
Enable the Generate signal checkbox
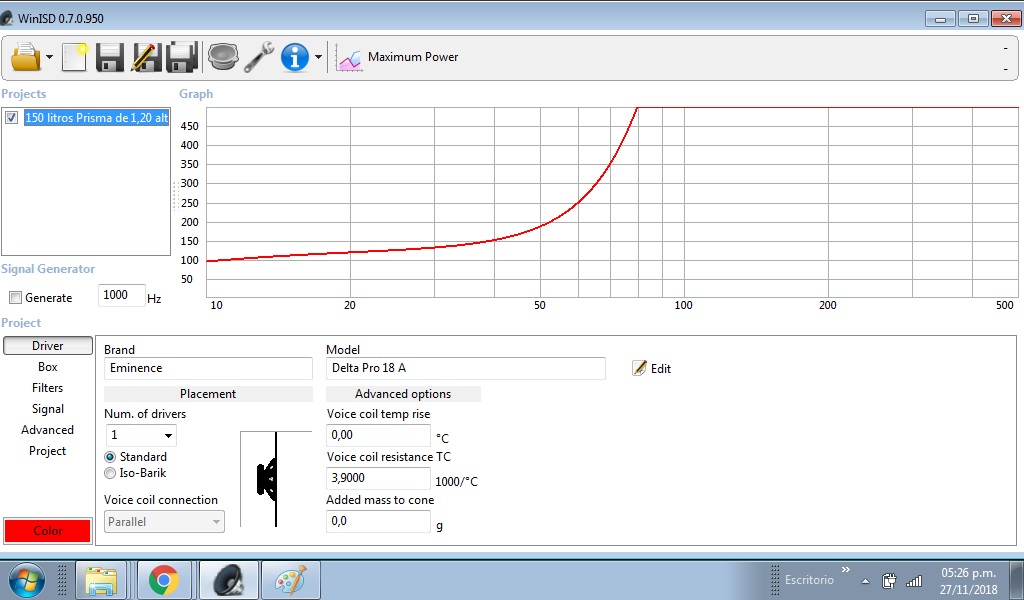15,298
